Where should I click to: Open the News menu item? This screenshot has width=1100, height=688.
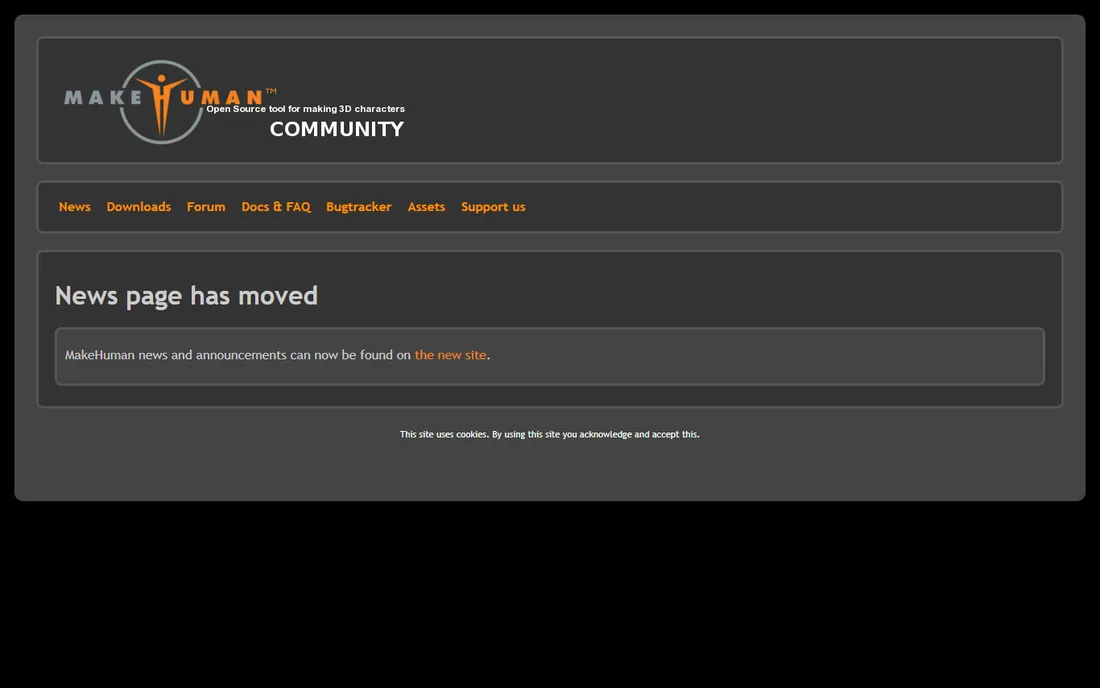coord(74,207)
